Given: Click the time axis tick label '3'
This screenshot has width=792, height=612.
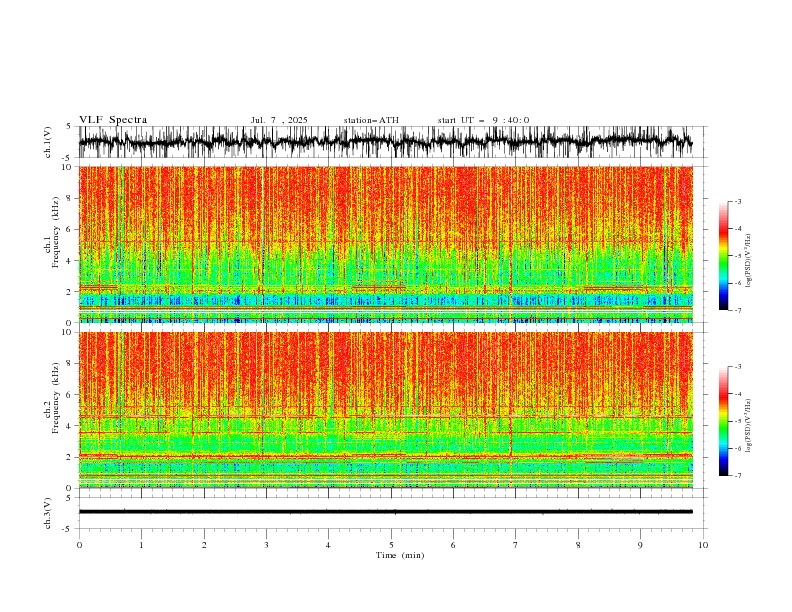Looking at the screenshot, I should (266, 545).
